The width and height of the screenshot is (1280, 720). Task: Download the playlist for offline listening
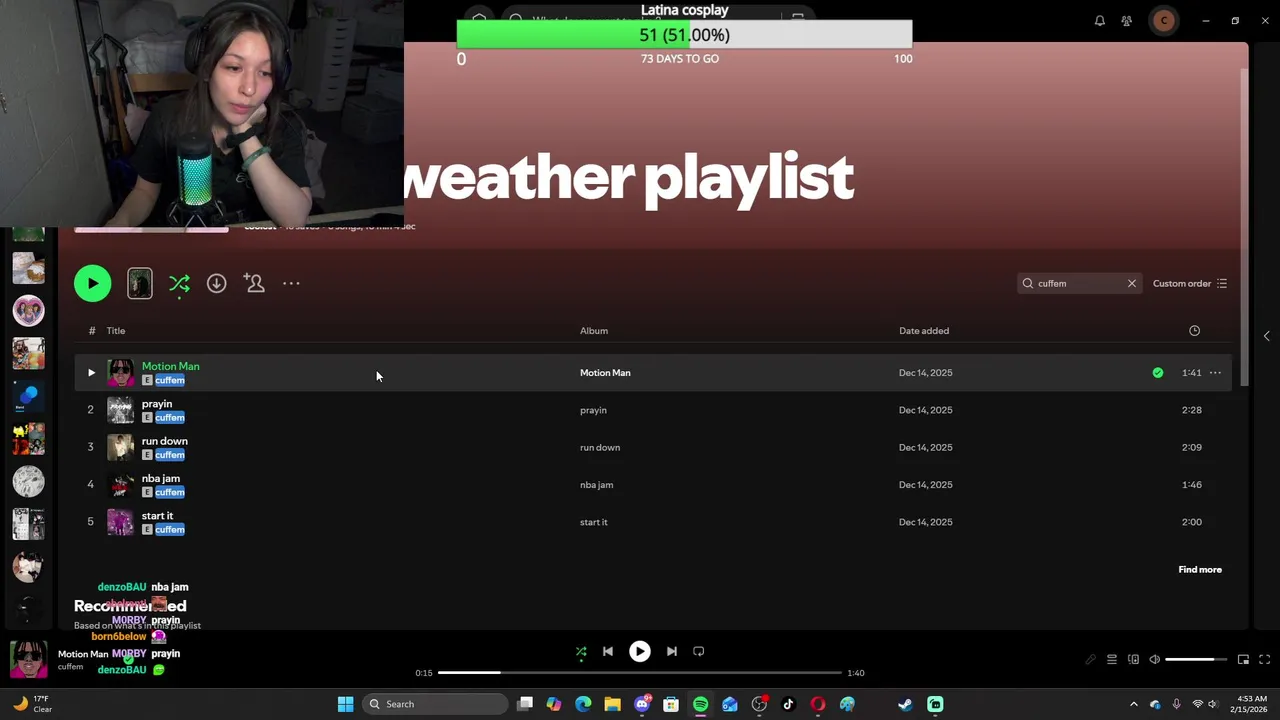click(x=216, y=283)
